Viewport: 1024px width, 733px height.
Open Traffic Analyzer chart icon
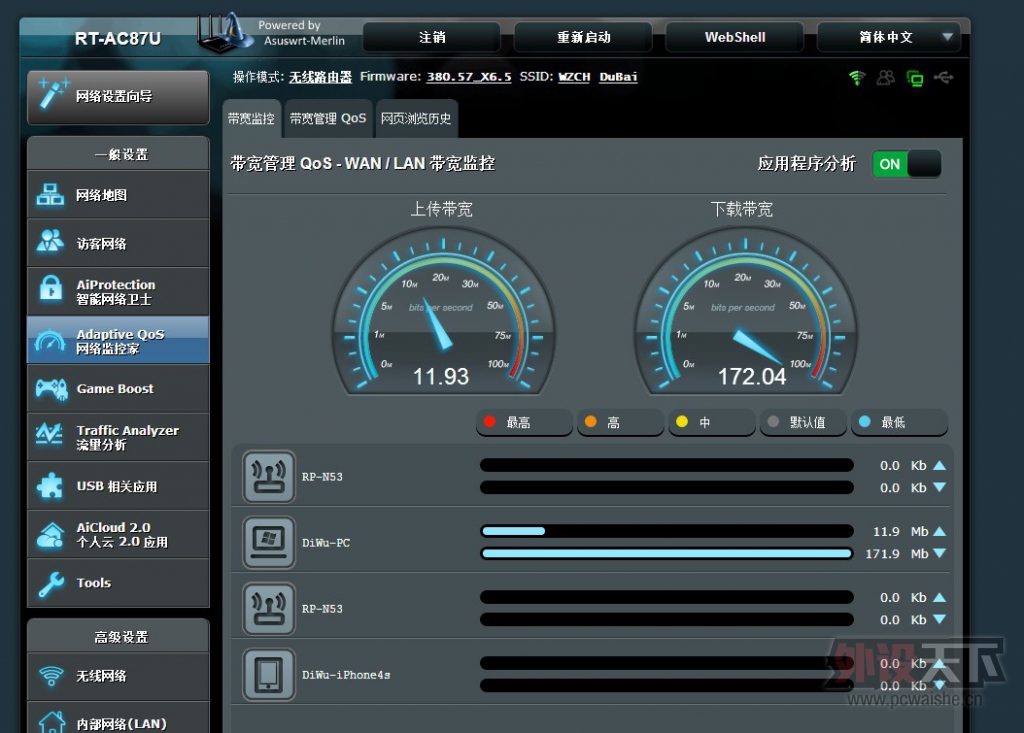(x=49, y=434)
